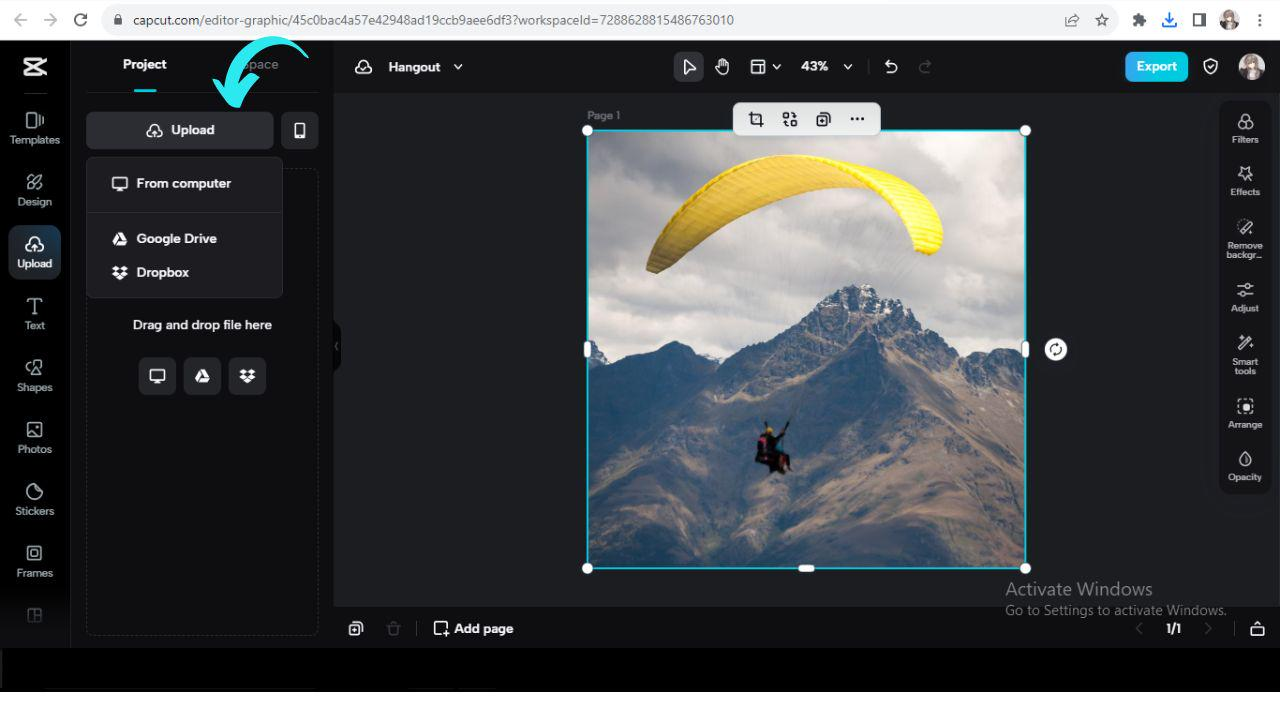This screenshot has height=720, width=1280.
Task: Go to the previous page arrow
Action: (1138, 629)
